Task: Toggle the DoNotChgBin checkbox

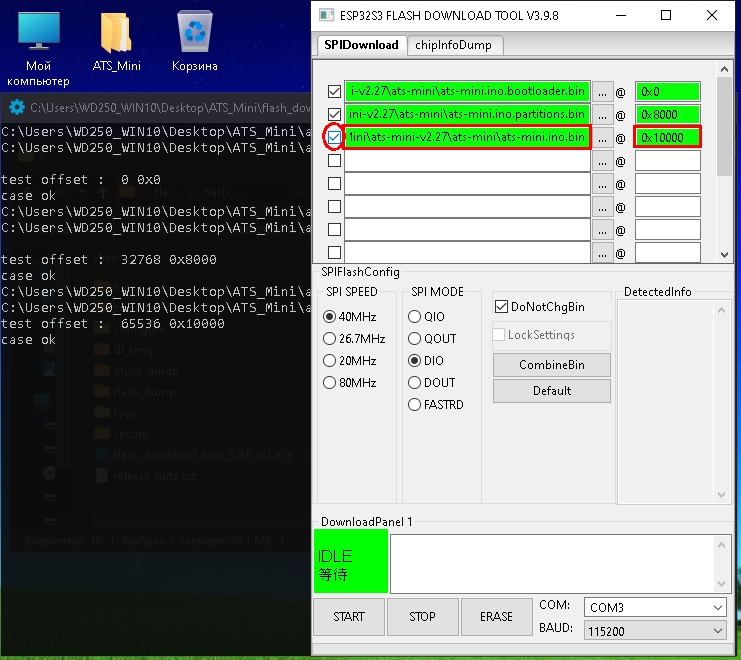Action: 501,307
